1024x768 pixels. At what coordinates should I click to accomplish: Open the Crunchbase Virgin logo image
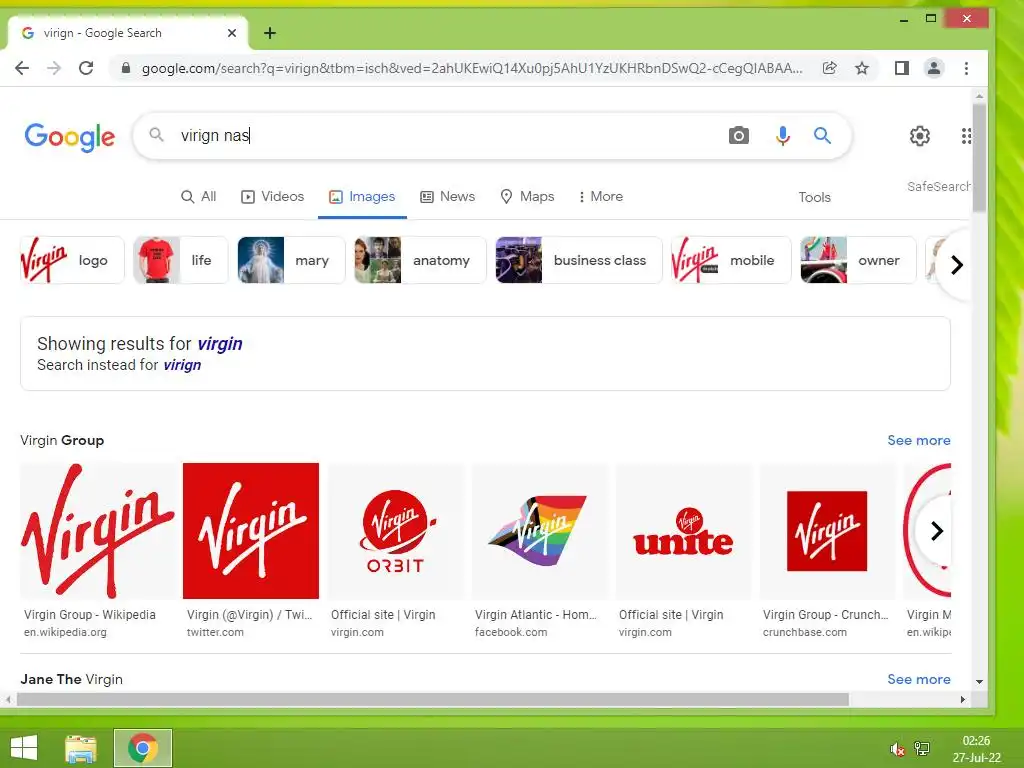pos(827,531)
